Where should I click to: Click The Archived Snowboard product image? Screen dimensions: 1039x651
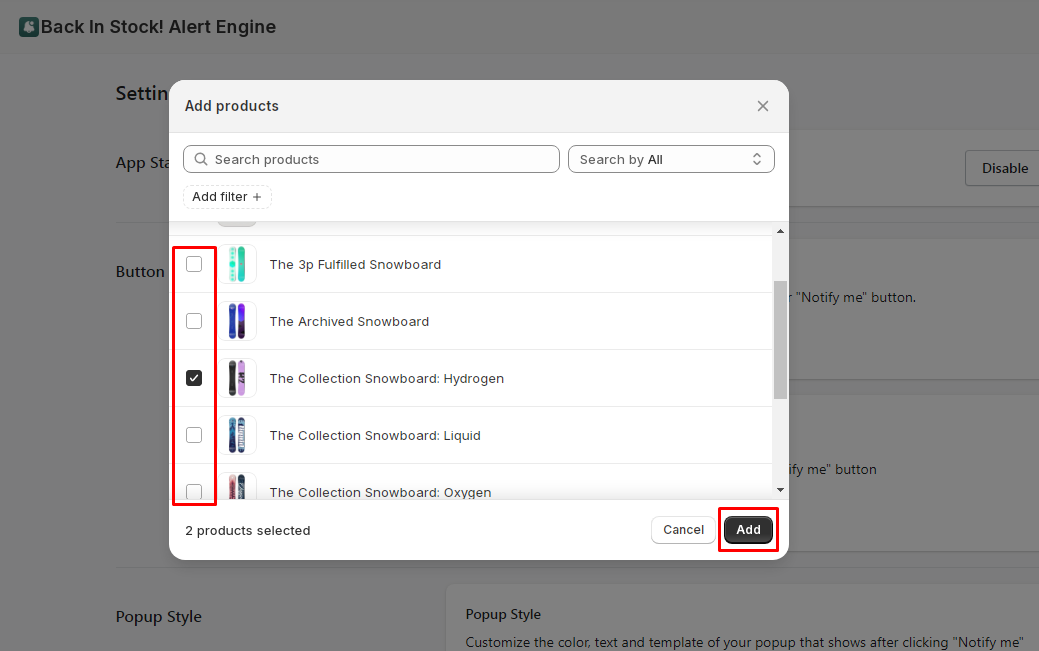click(x=236, y=322)
